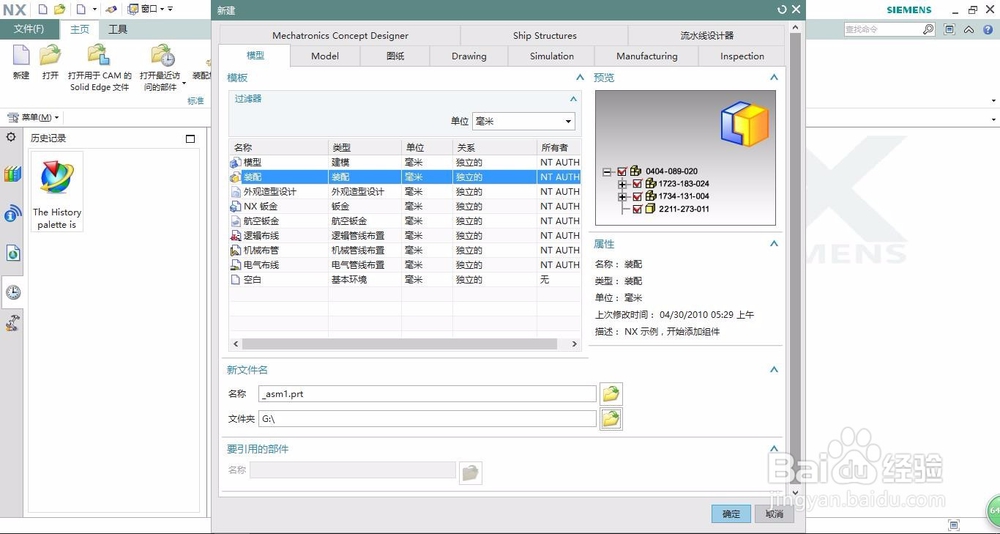This screenshot has width=1000, height=534.
Task: Collapse the 属性 properties section
Action: 774,244
